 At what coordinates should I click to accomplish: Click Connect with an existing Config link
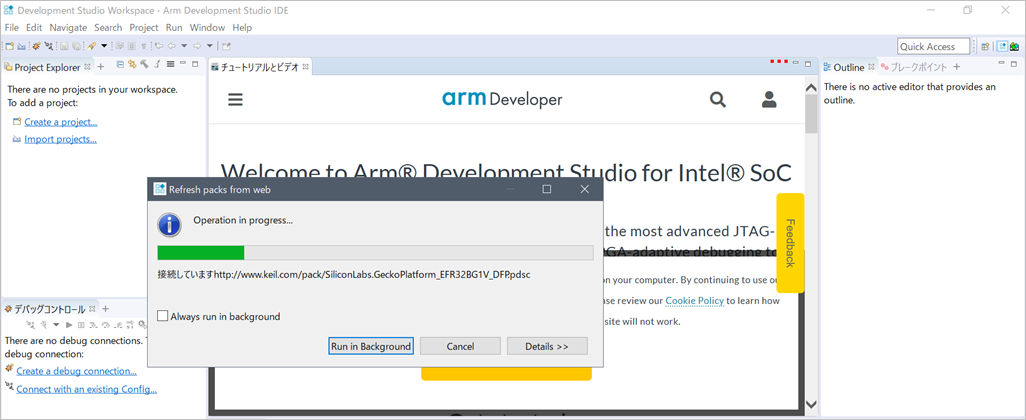pyautogui.click(x=86, y=389)
